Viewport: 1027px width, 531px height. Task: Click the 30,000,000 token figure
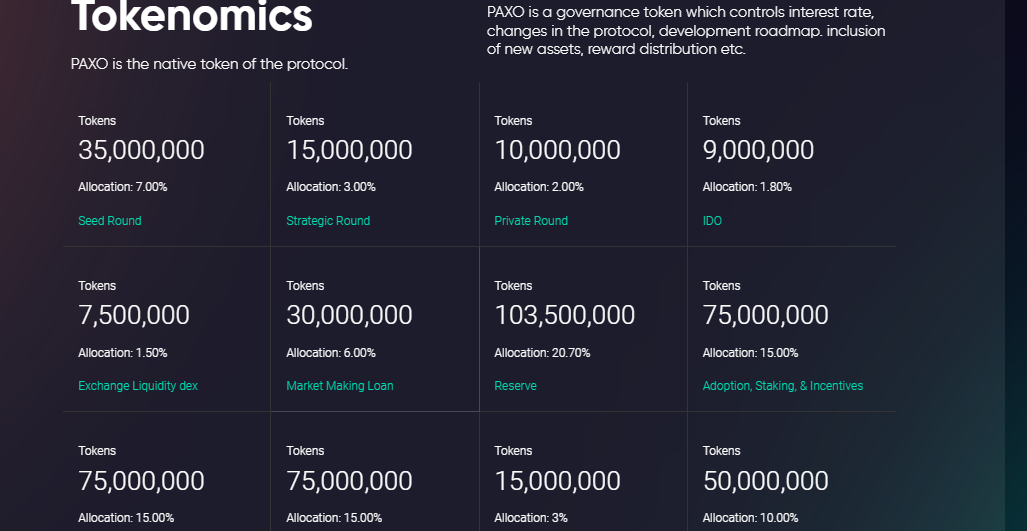[349, 315]
